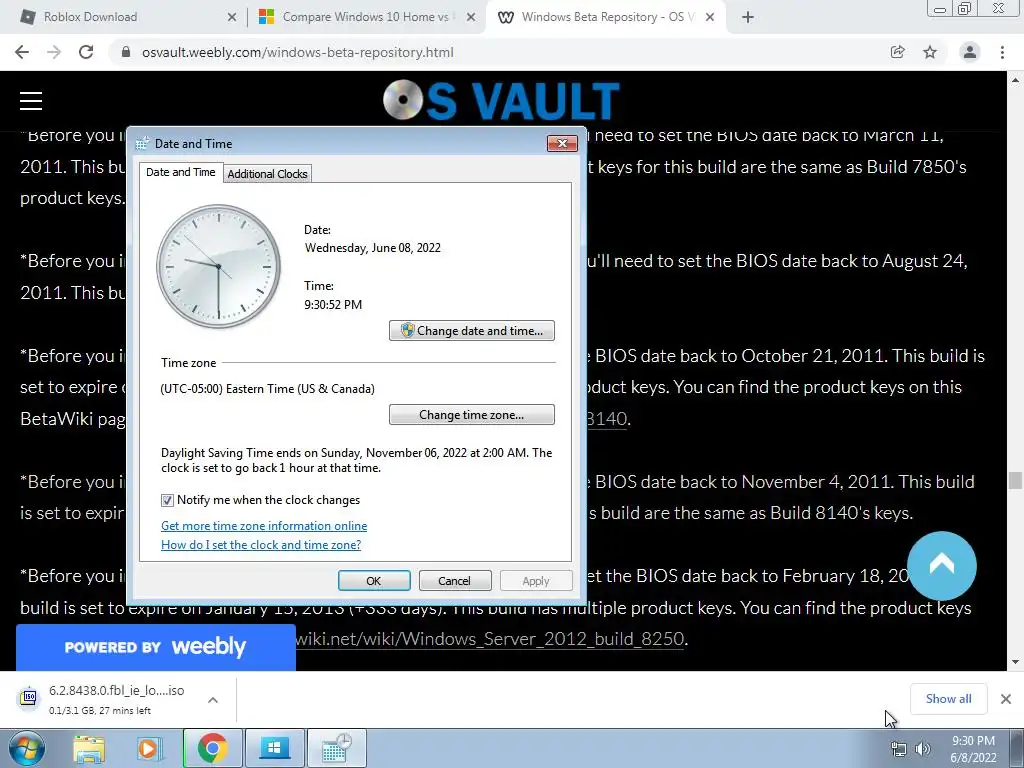Open How do I set the clock link
Image resolution: width=1024 pixels, height=768 pixels.
[261, 545]
